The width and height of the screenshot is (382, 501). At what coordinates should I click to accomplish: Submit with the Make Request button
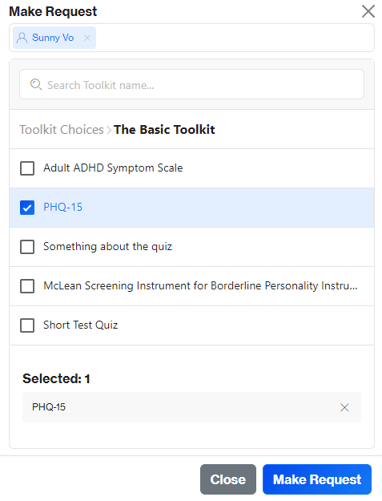click(317, 479)
